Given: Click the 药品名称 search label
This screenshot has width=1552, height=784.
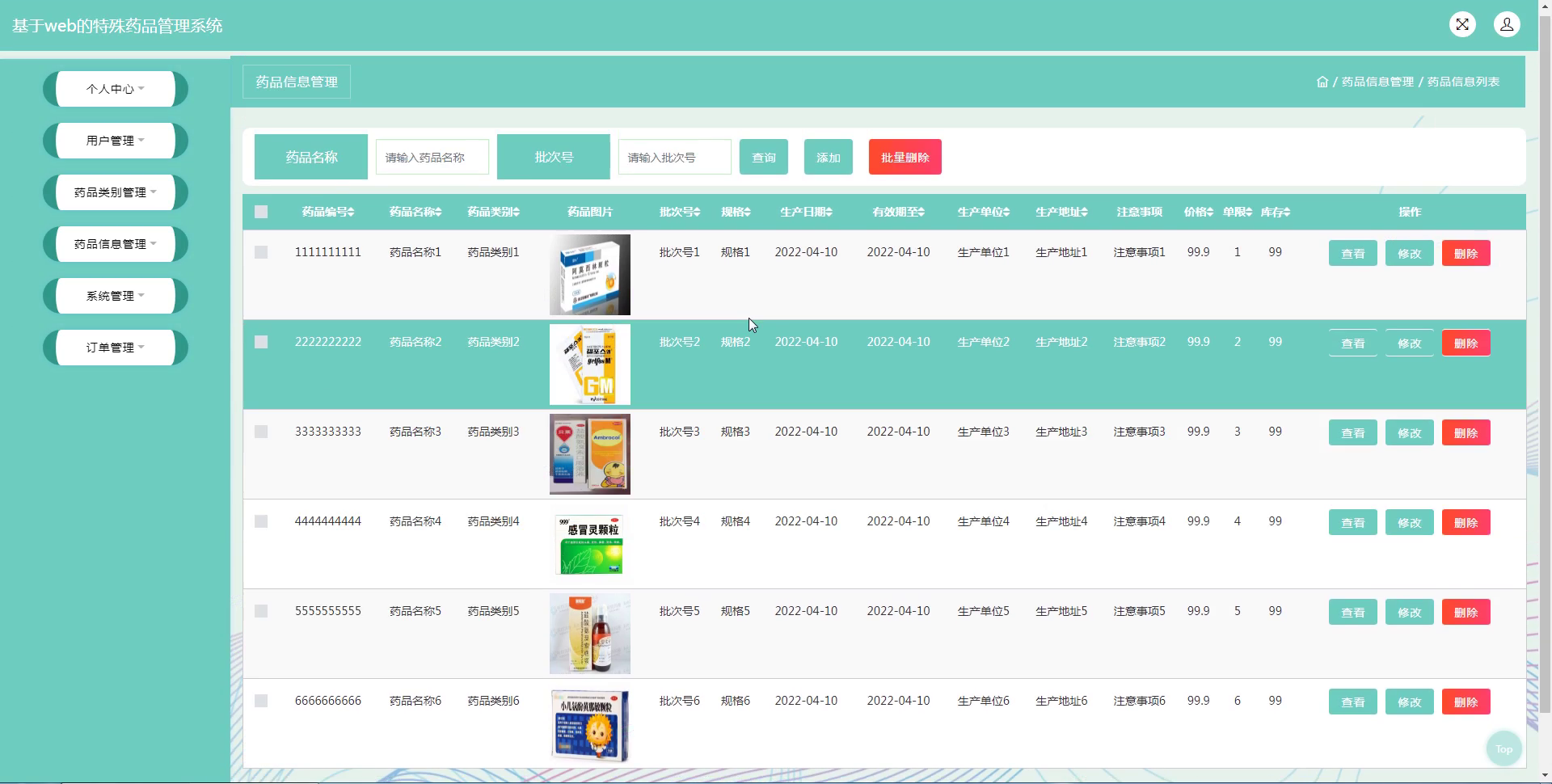Looking at the screenshot, I should 311,157.
